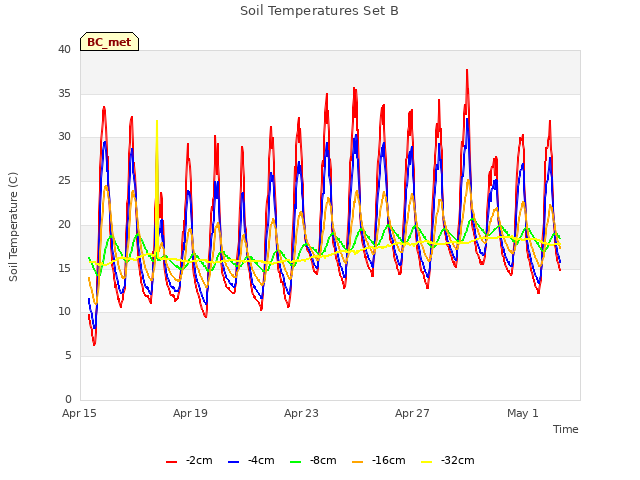Click the 35 y-axis tick label

64,93
